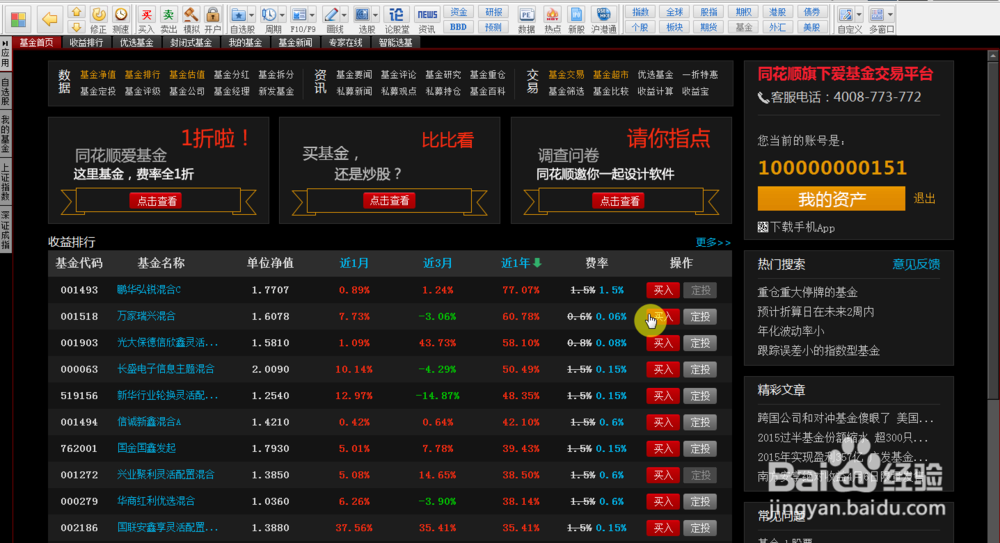Click 点击查看 under 比比看 banner
Image resolution: width=1000 pixels, height=543 pixels.
(389, 200)
